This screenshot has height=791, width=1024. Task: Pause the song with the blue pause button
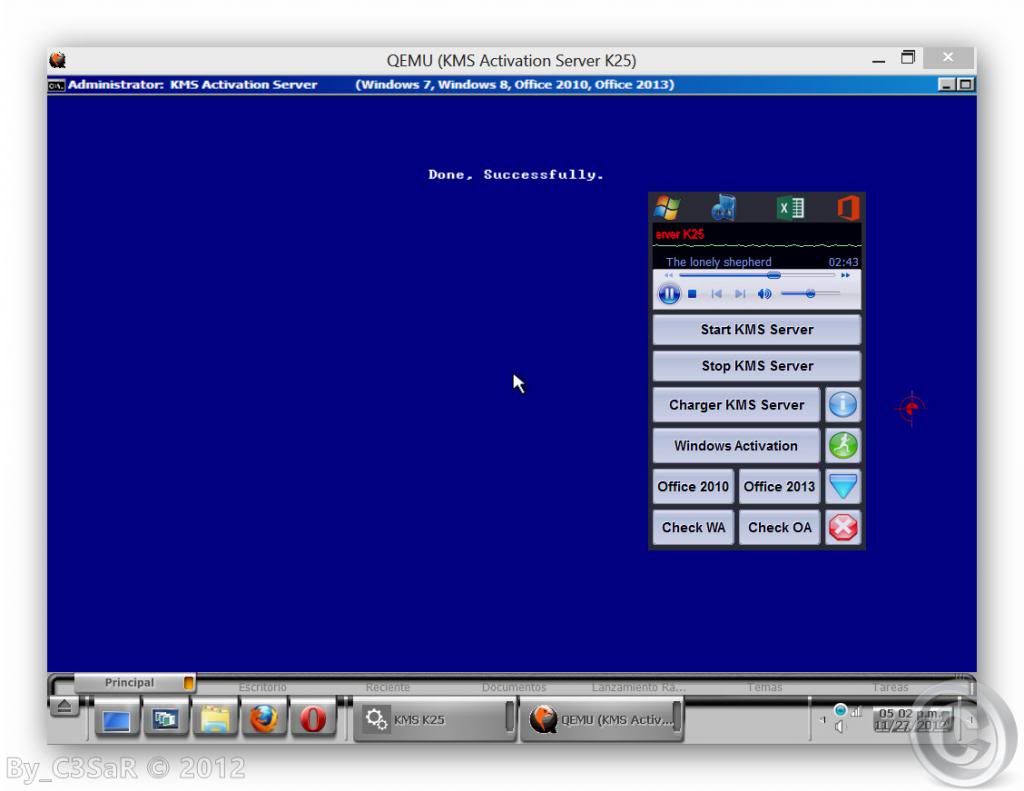click(x=669, y=294)
